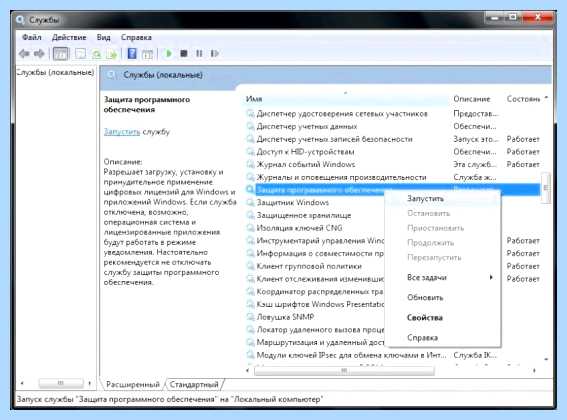Open the Вид menu
The image size is (567, 420).
tap(103, 37)
